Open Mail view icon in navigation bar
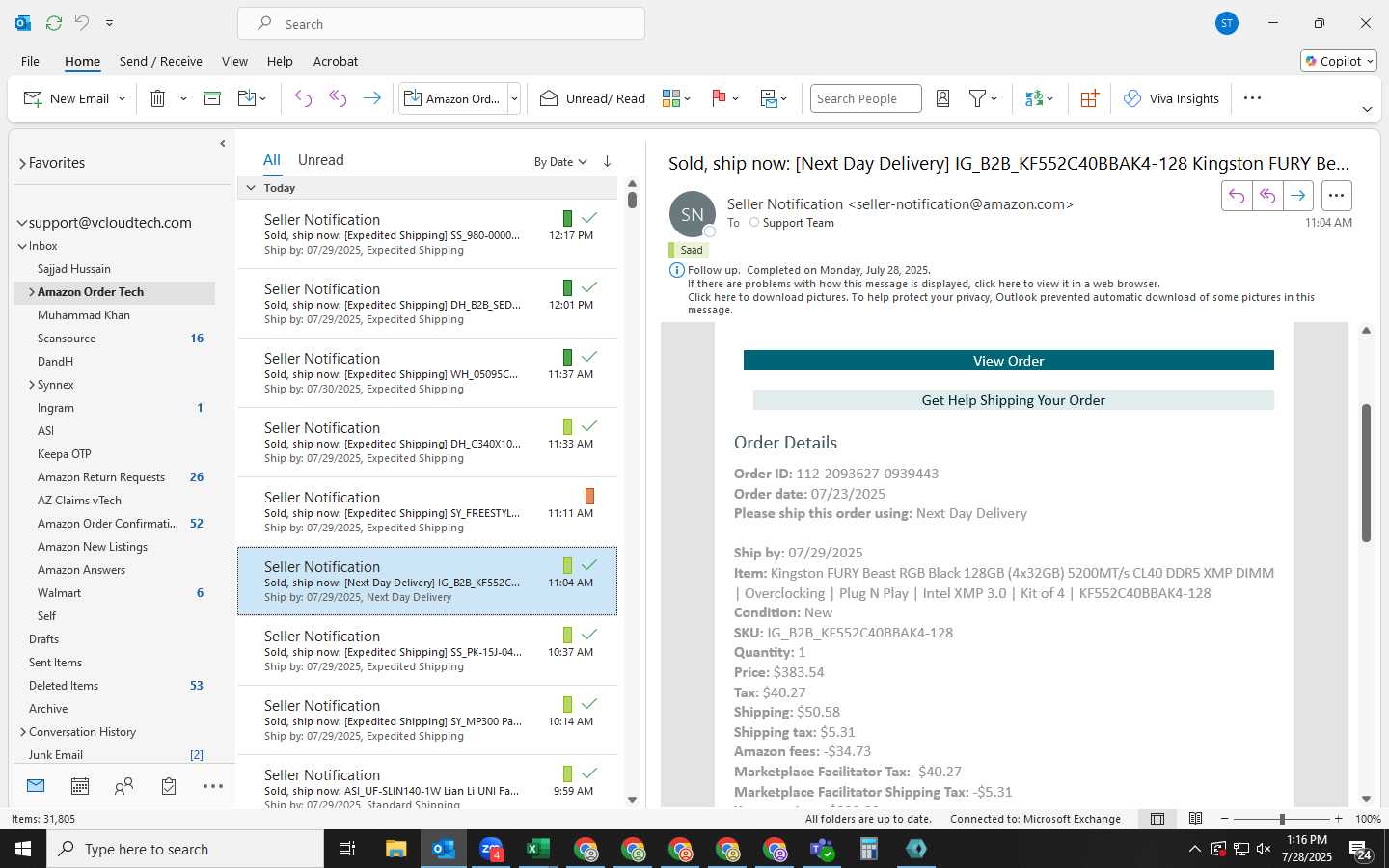The width and height of the screenshot is (1389, 868). point(36,786)
